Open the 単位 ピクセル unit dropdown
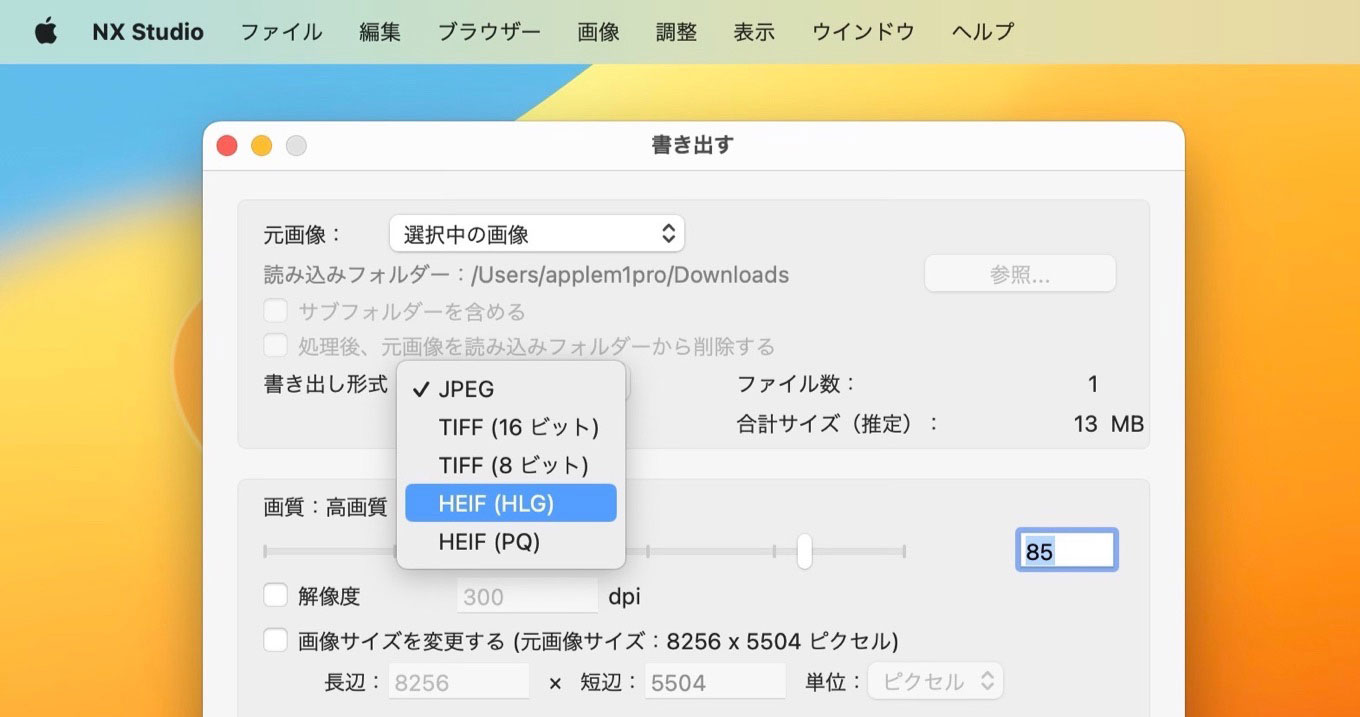 click(x=936, y=682)
